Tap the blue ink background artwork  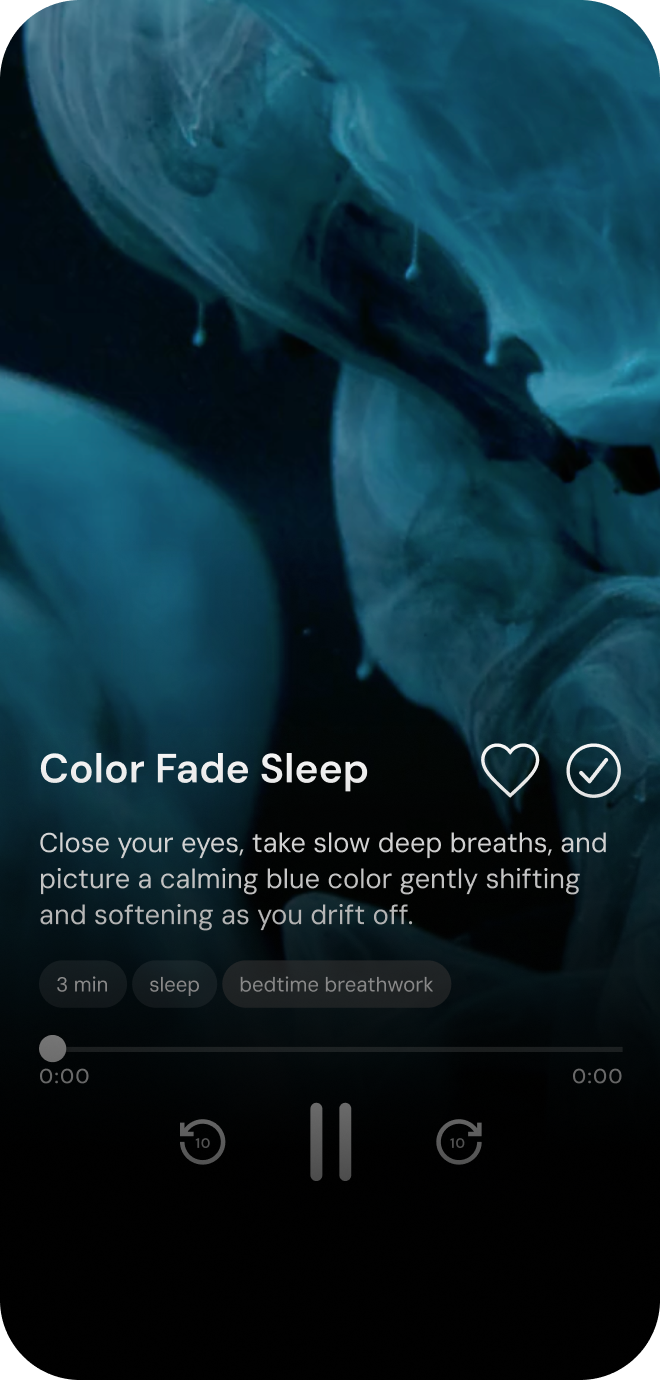[330, 350]
